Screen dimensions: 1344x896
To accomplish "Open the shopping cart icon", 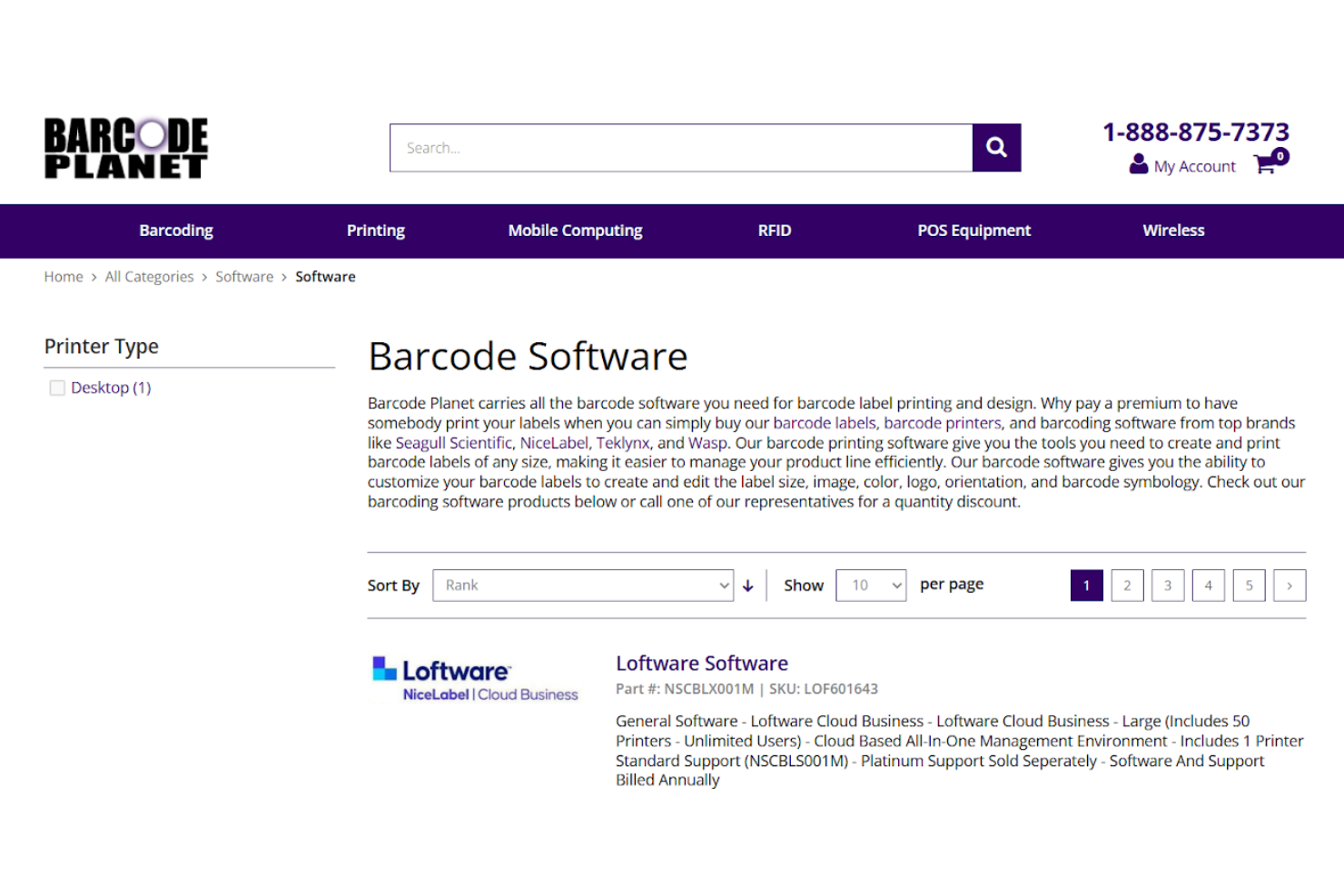I will click(1266, 164).
